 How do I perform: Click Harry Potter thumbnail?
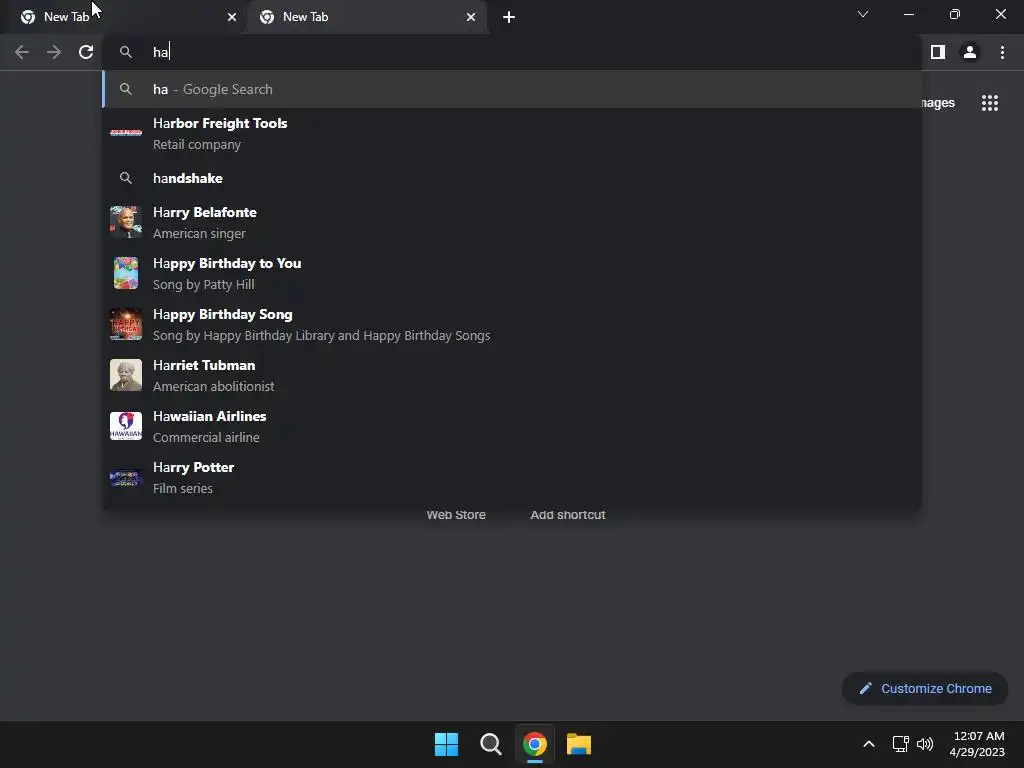pyautogui.click(x=126, y=478)
